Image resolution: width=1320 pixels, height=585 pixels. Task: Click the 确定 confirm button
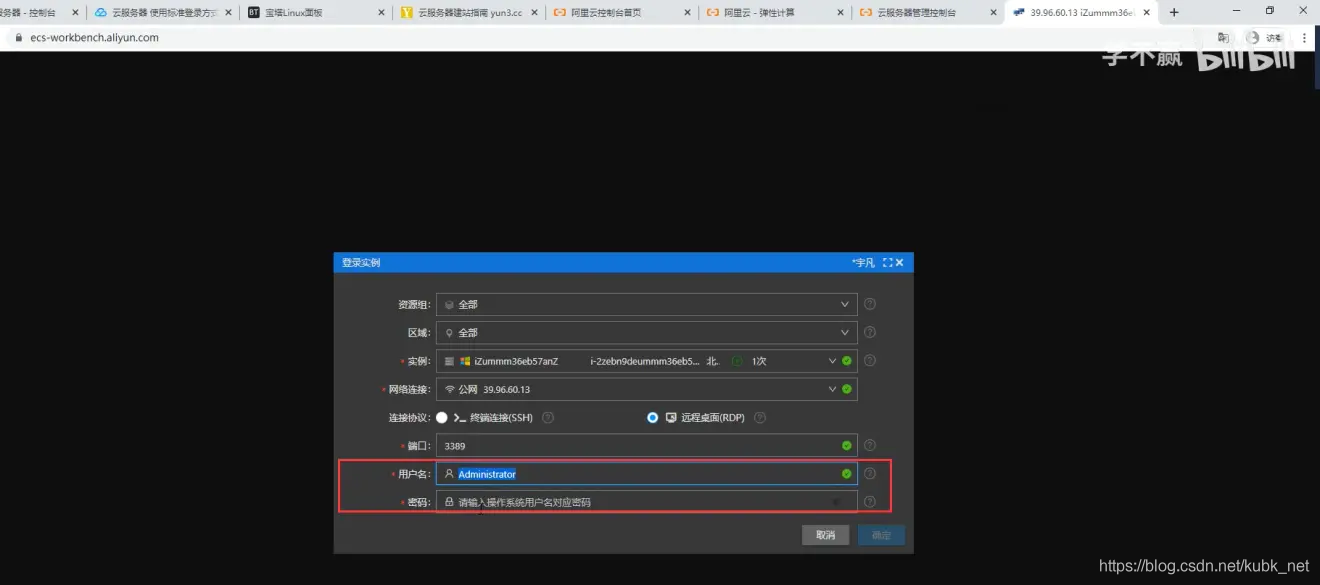[x=881, y=535]
